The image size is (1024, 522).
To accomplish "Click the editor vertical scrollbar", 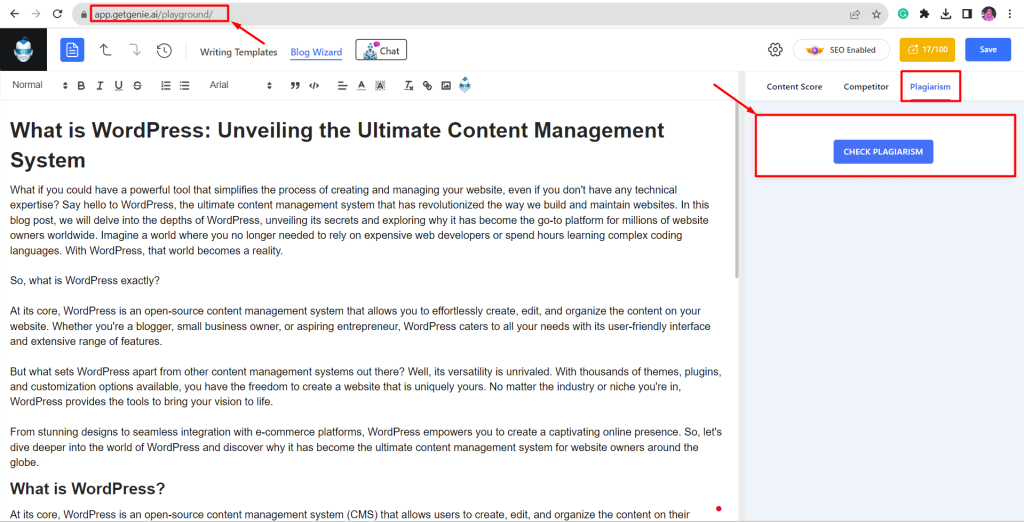I will pyautogui.click(x=737, y=189).
